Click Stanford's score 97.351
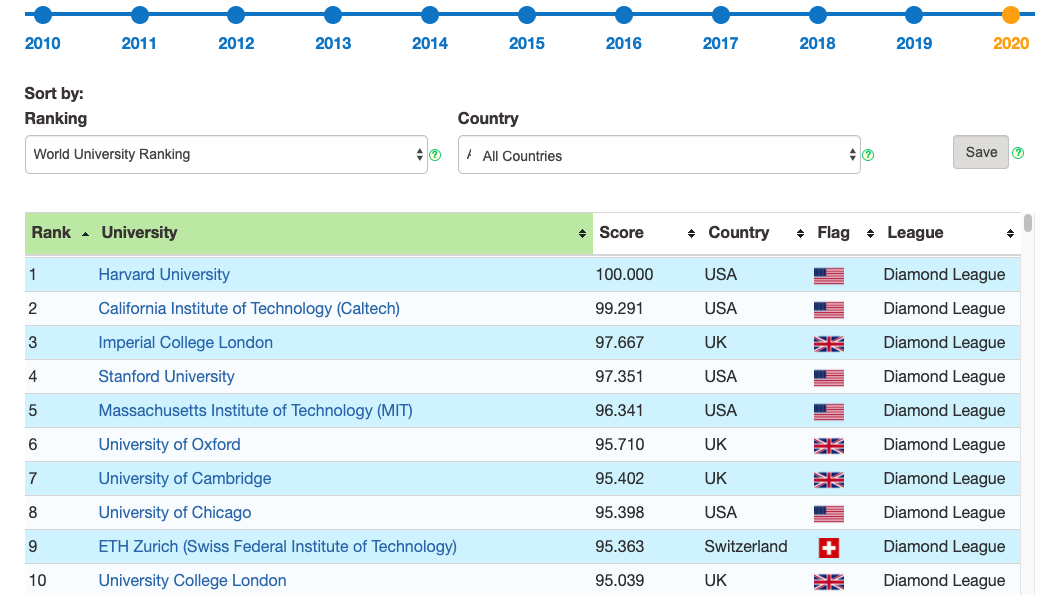 (x=619, y=377)
